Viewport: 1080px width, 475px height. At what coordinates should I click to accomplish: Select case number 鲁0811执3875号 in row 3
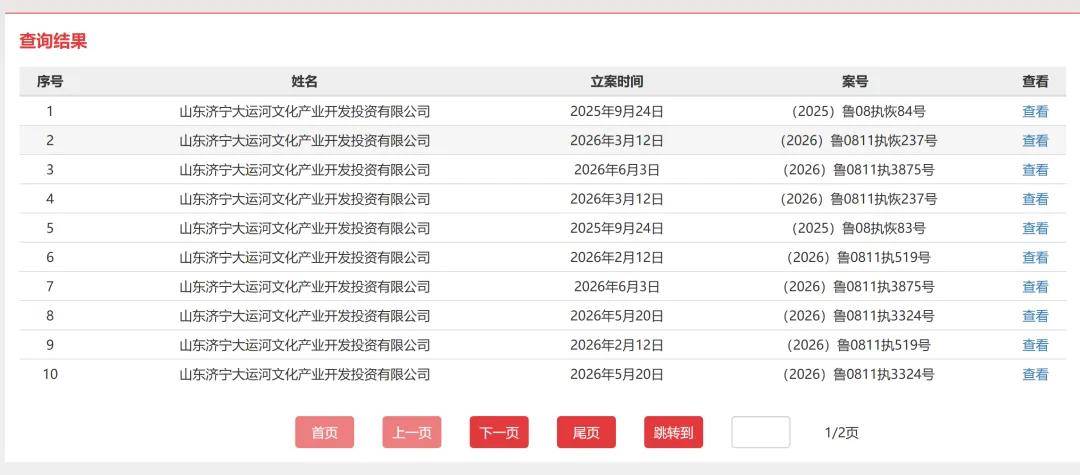point(858,170)
